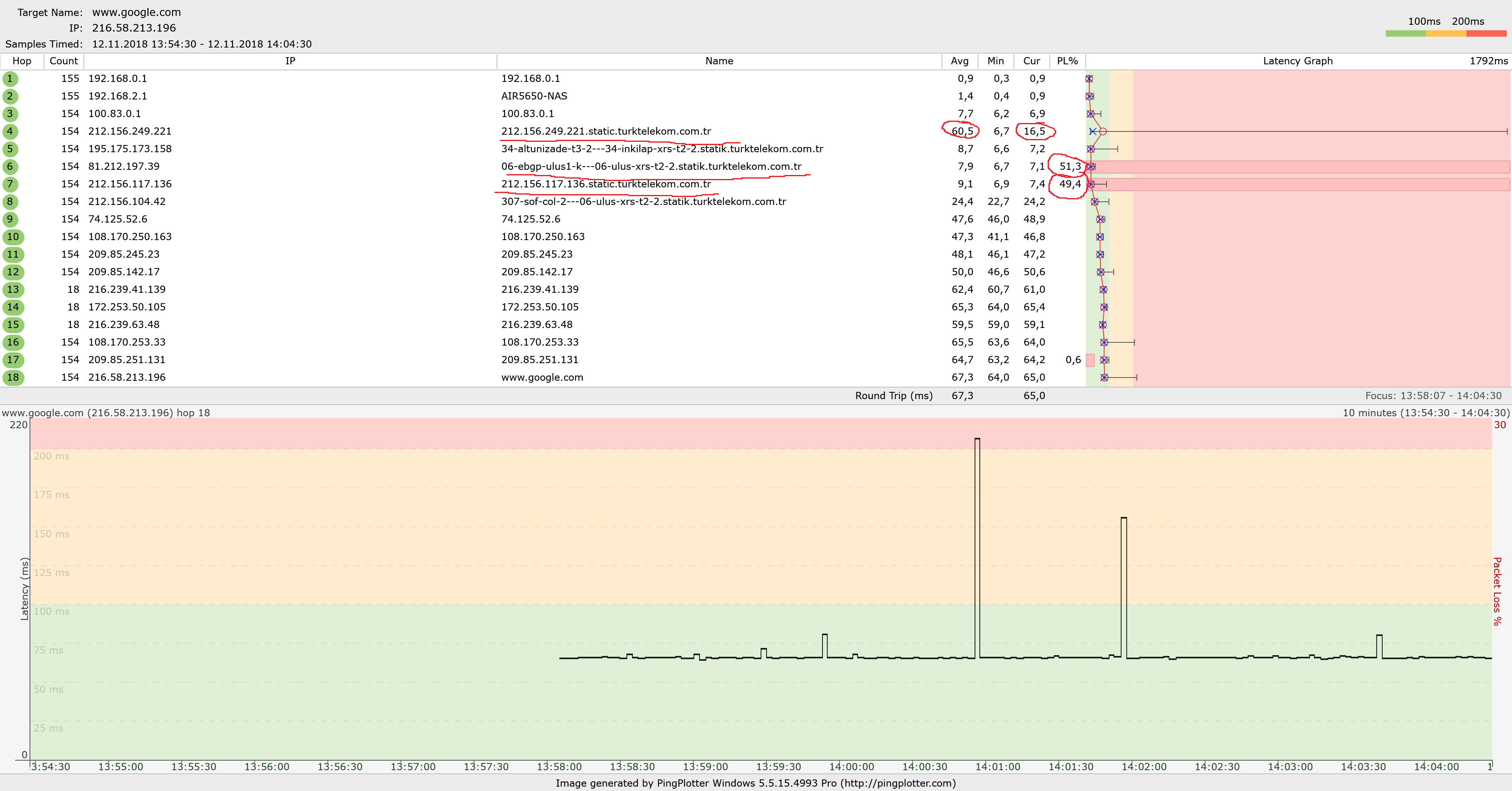1512x791 pixels.
Task: Click the hop 4 green circle icon
Action: [10, 131]
